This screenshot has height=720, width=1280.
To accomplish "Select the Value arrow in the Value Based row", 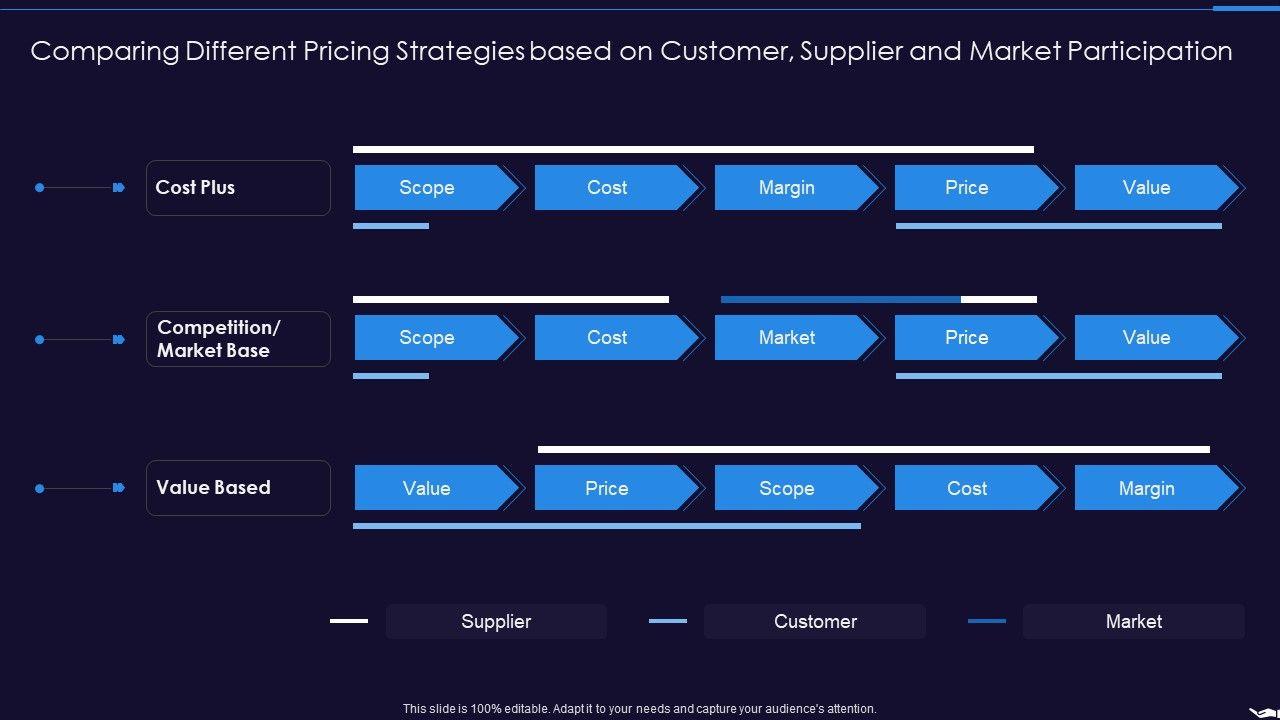I will coord(427,488).
